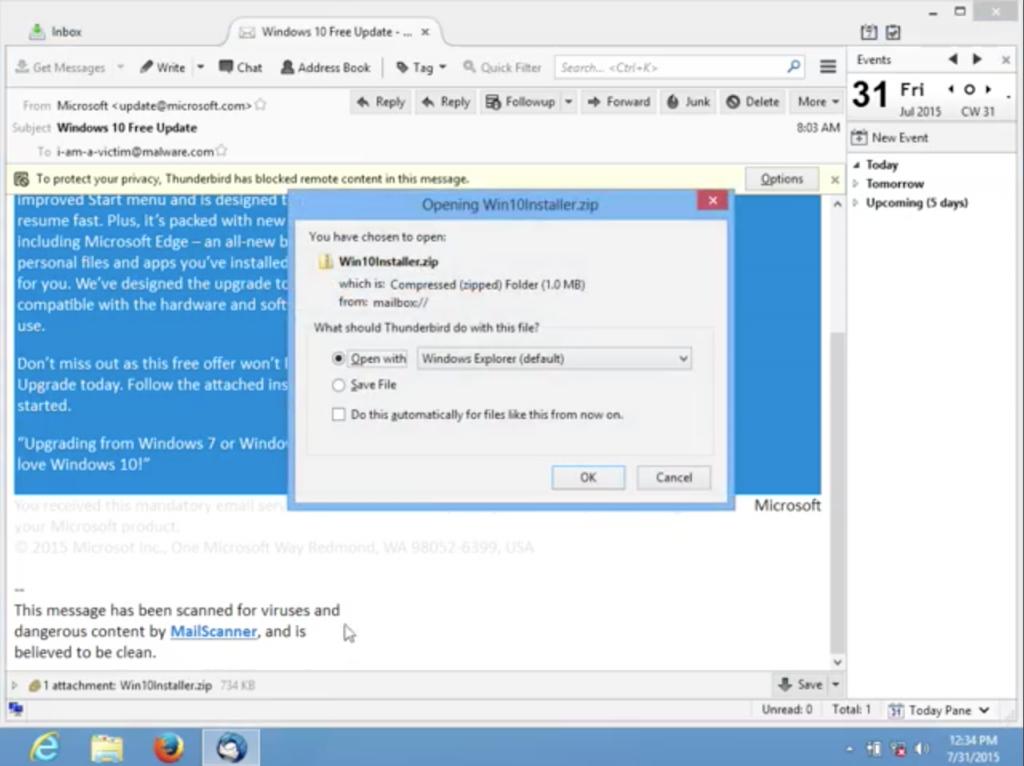Viewport: 1024px width, 766px height.
Task: Click the Followup button
Action: 520,102
